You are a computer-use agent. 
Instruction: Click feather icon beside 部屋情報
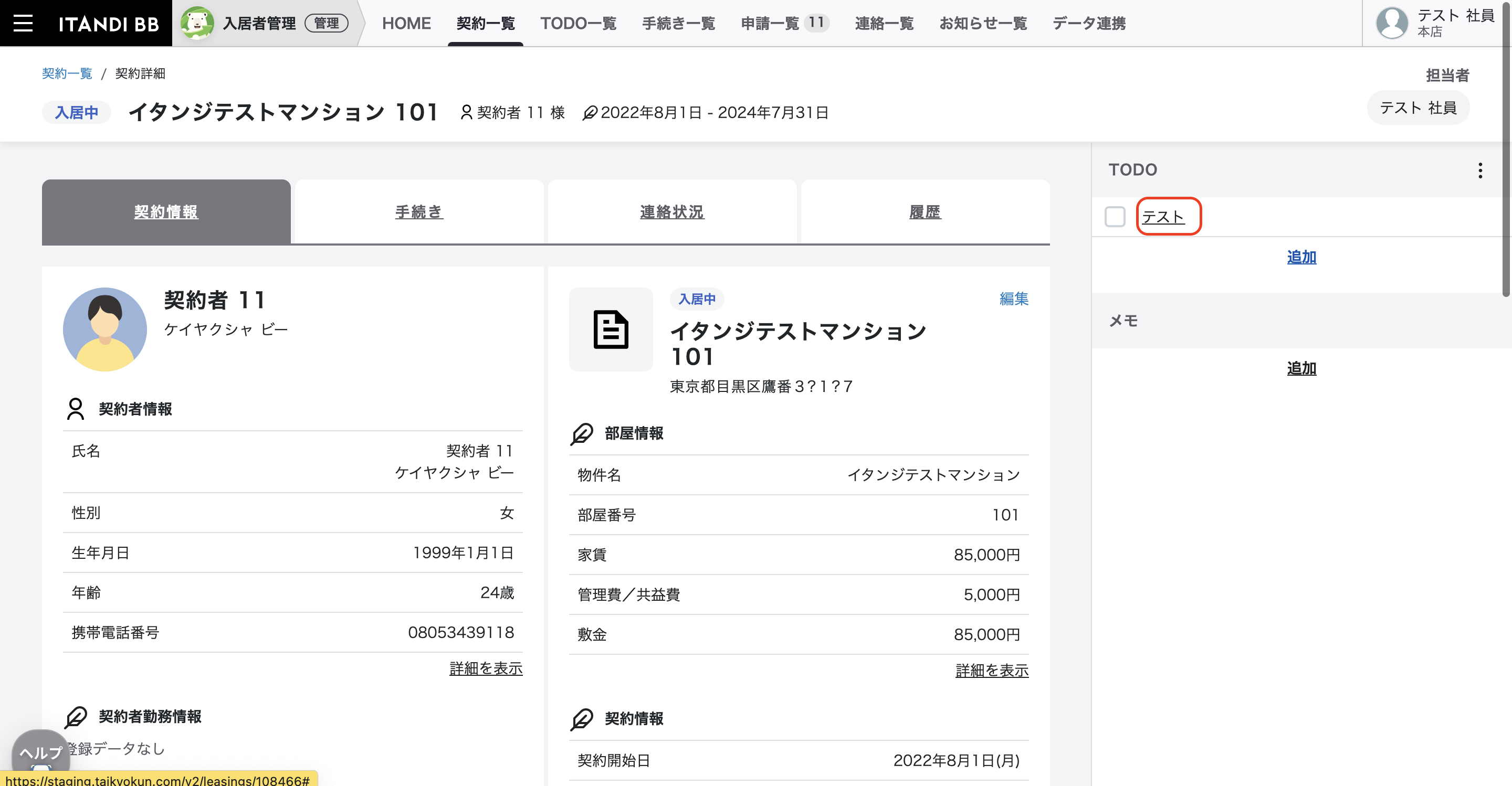[x=582, y=433]
